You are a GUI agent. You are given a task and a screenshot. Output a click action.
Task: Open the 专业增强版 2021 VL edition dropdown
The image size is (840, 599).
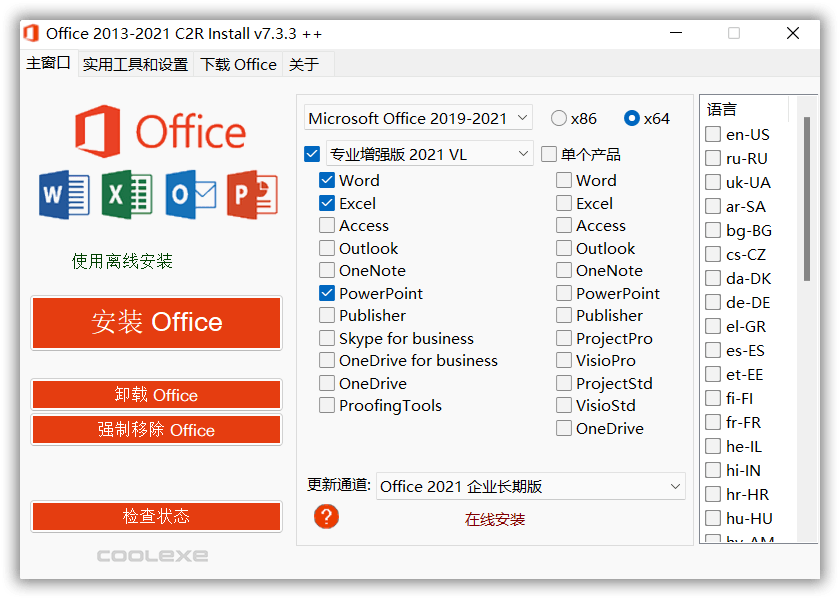point(430,154)
